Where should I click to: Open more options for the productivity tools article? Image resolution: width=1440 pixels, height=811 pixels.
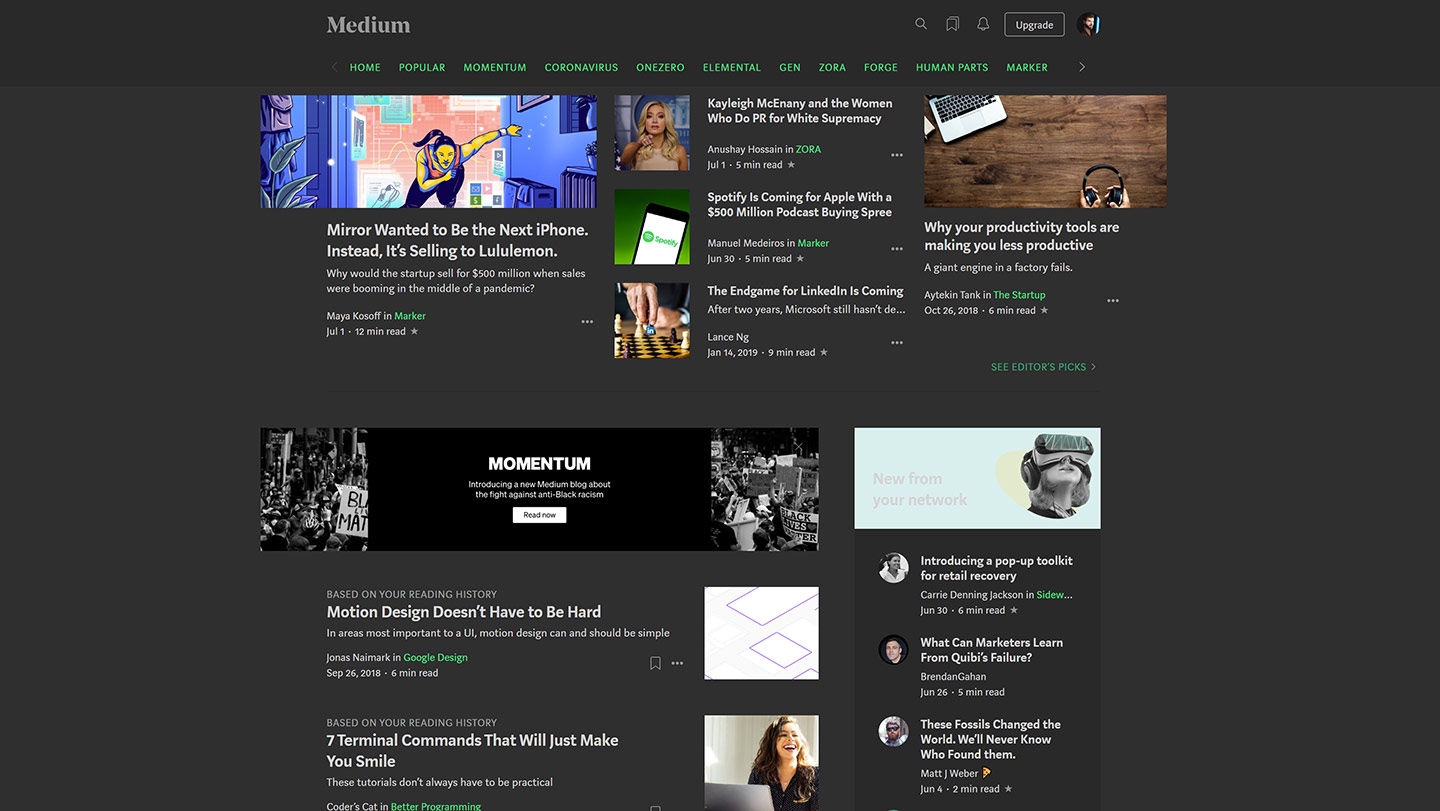point(1113,300)
